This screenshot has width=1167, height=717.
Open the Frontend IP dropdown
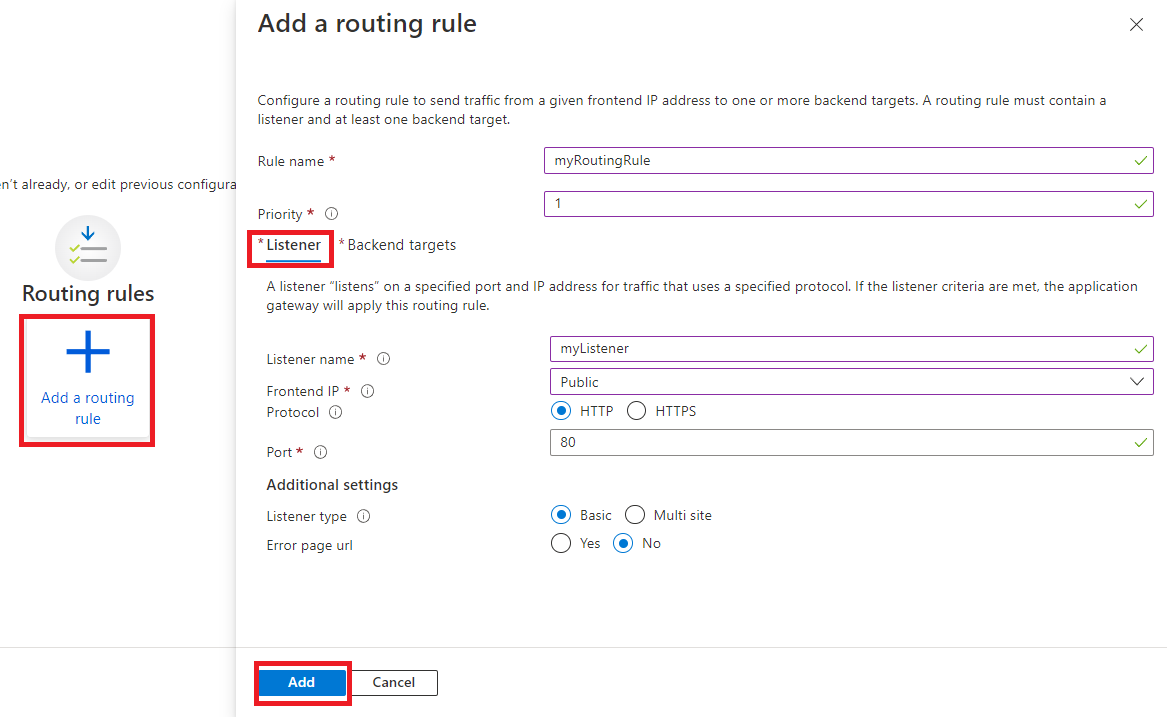click(1137, 381)
